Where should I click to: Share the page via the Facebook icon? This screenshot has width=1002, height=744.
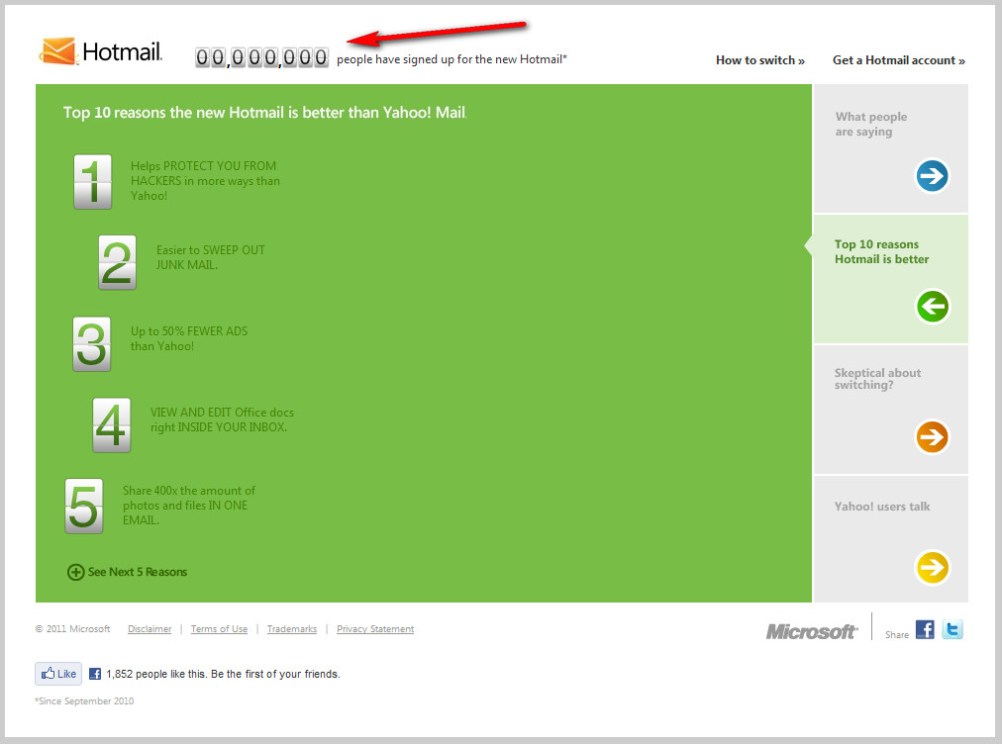click(x=925, y=630)
